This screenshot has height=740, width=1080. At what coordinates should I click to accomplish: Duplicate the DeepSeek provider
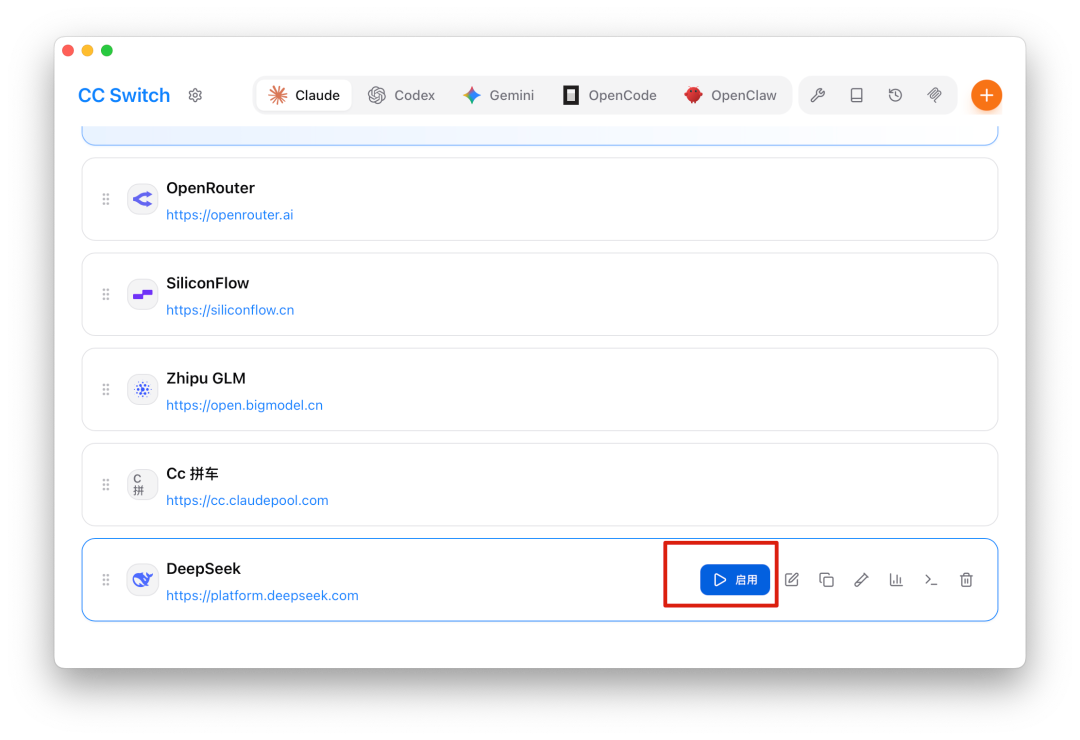point(827,579)
